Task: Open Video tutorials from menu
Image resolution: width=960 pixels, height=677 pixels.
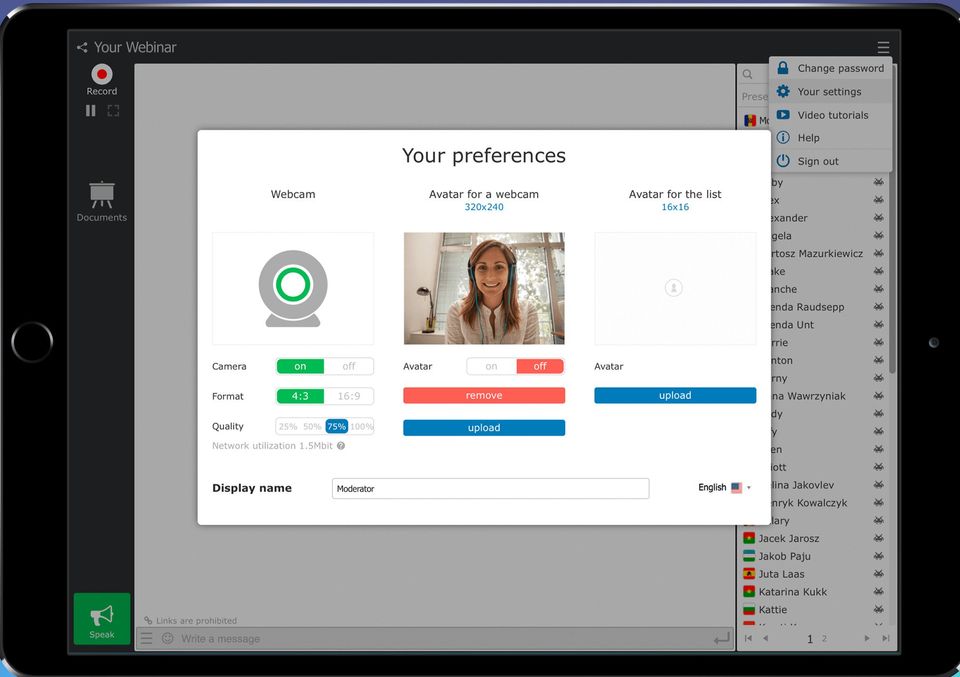Action: 831,114
